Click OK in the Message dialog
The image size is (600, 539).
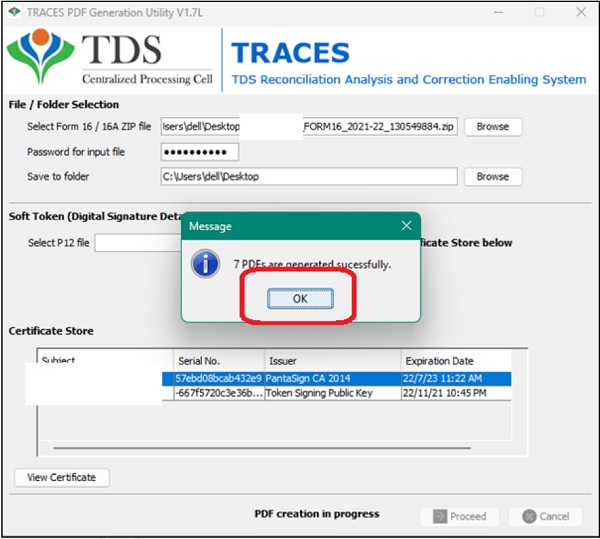(300, 298)
